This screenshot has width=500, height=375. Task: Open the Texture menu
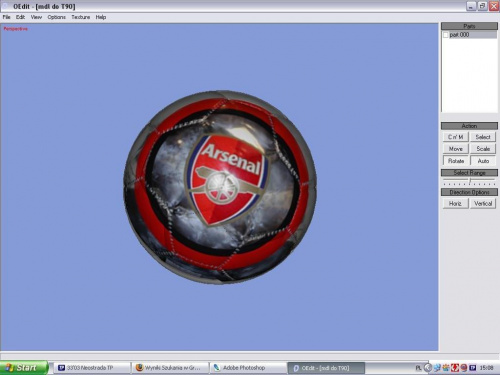coord(80,17)
